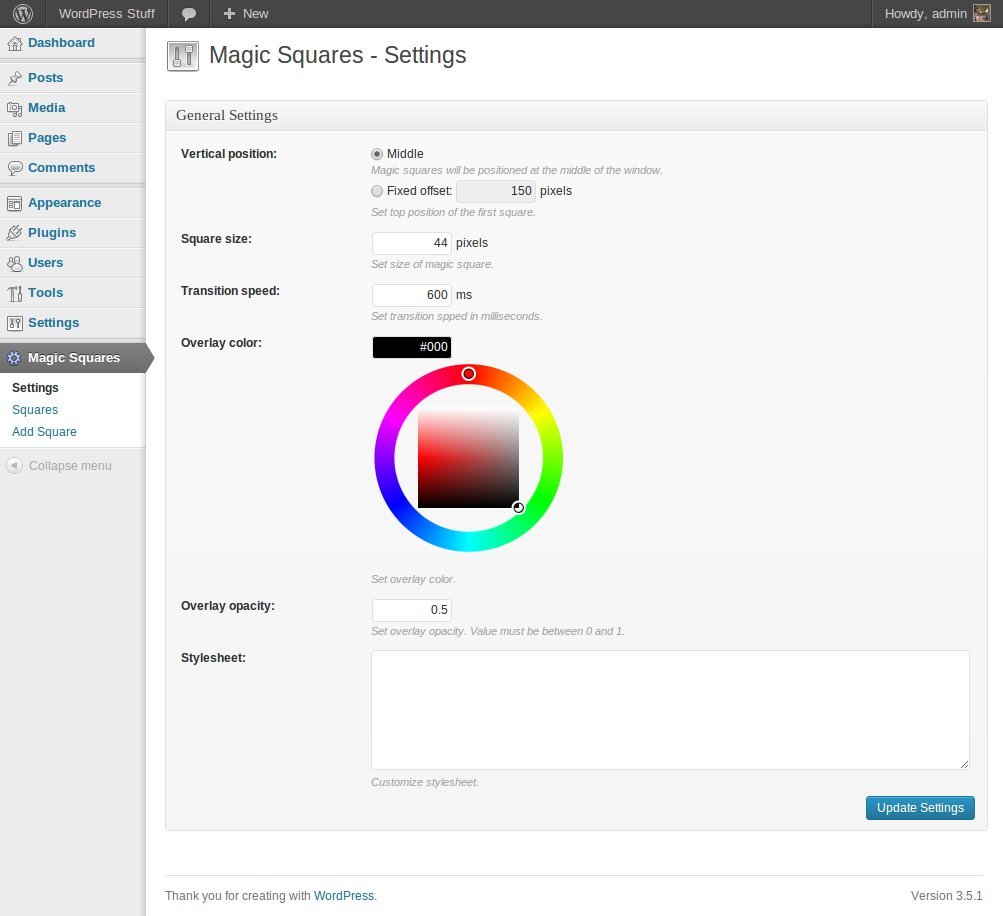Click the WordPress logo icon
The width and height of the screenshot is (1003, 916).
point(23,14)
